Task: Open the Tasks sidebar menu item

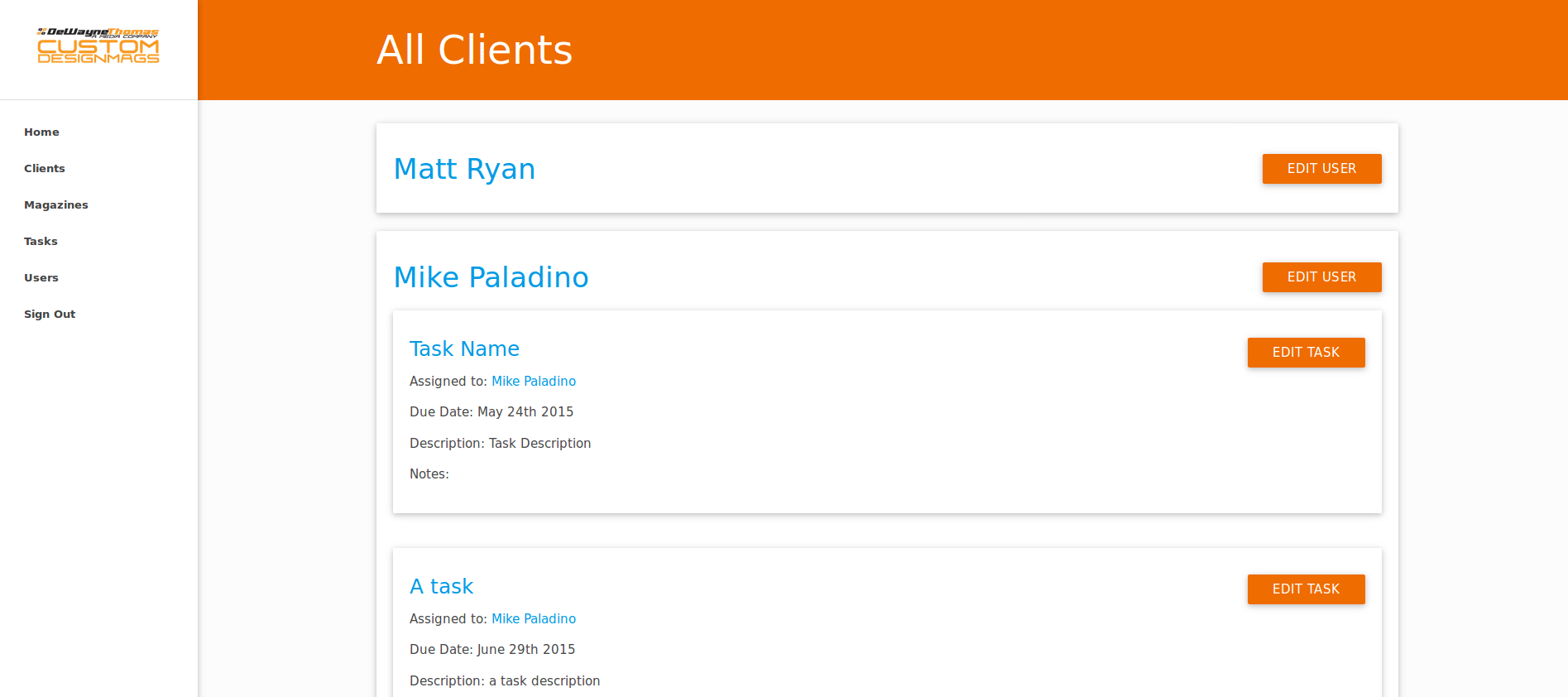Action: tap(41, 242)
